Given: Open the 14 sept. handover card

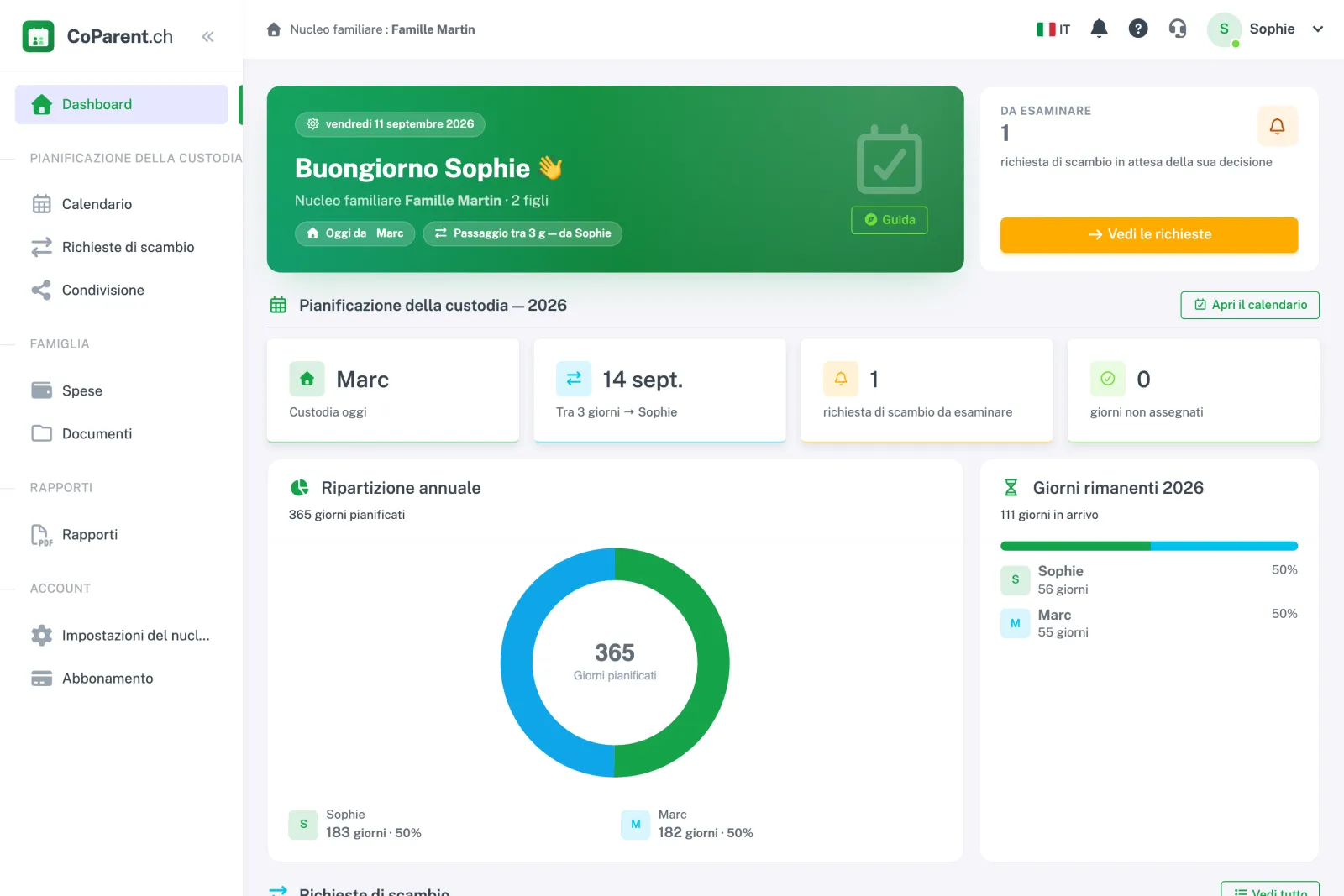Looking at the screenshot, I should 660,390.
